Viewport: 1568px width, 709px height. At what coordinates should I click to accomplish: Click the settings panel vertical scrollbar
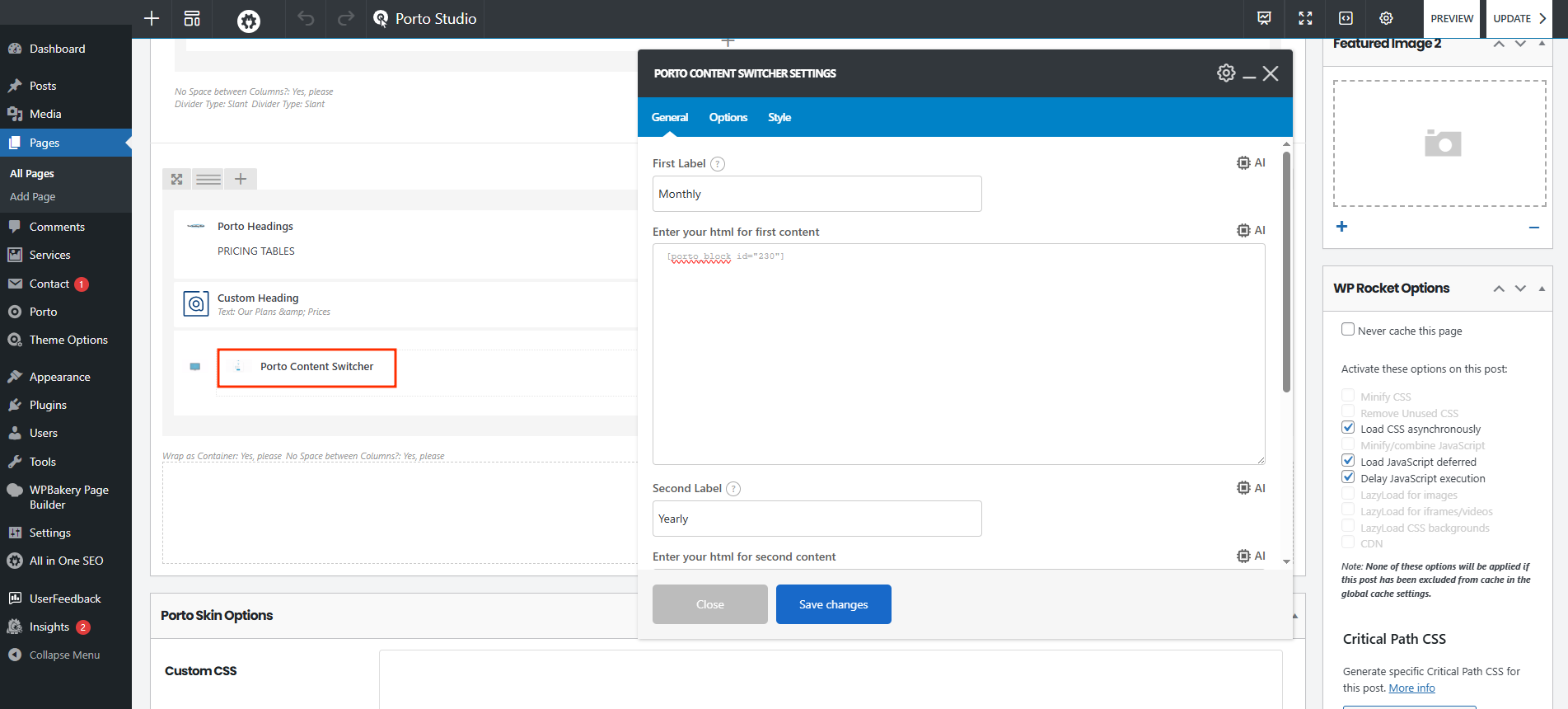pos(1286,272)
